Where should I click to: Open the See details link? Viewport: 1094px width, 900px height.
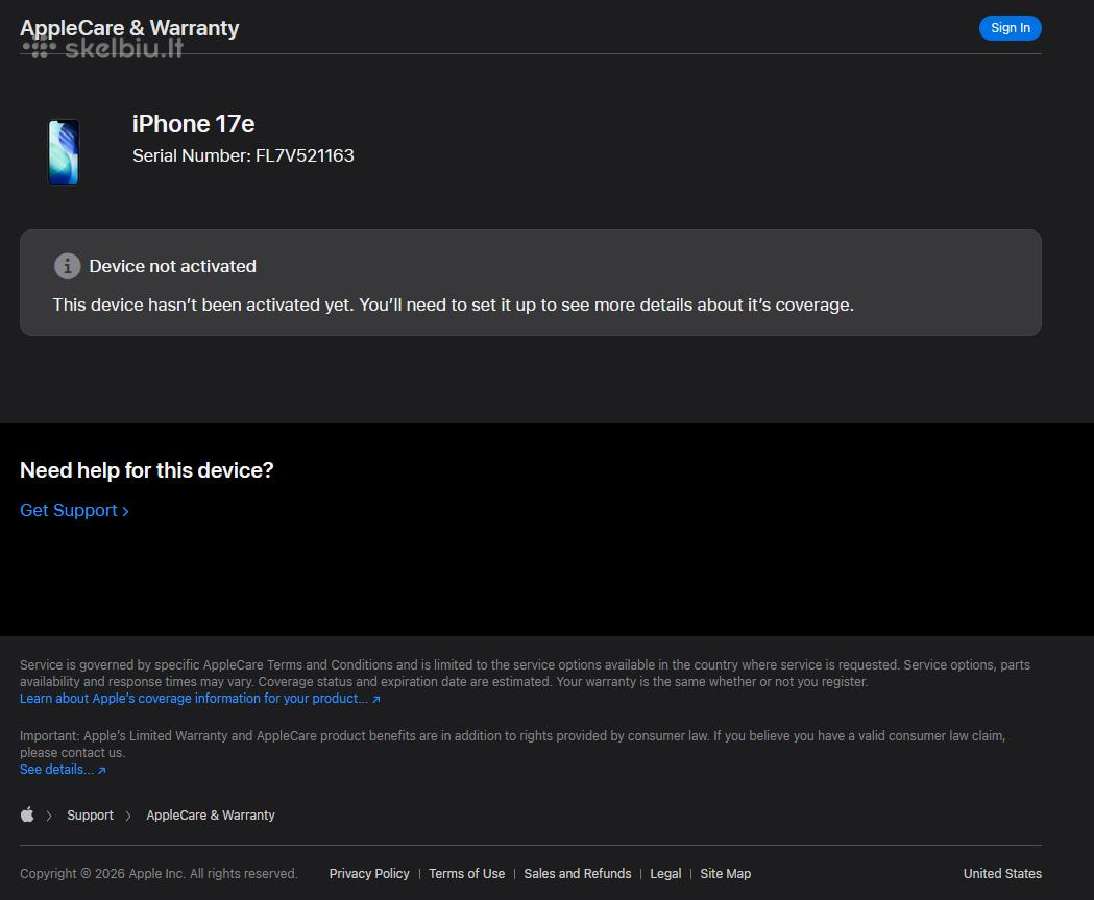click(63, 770)
